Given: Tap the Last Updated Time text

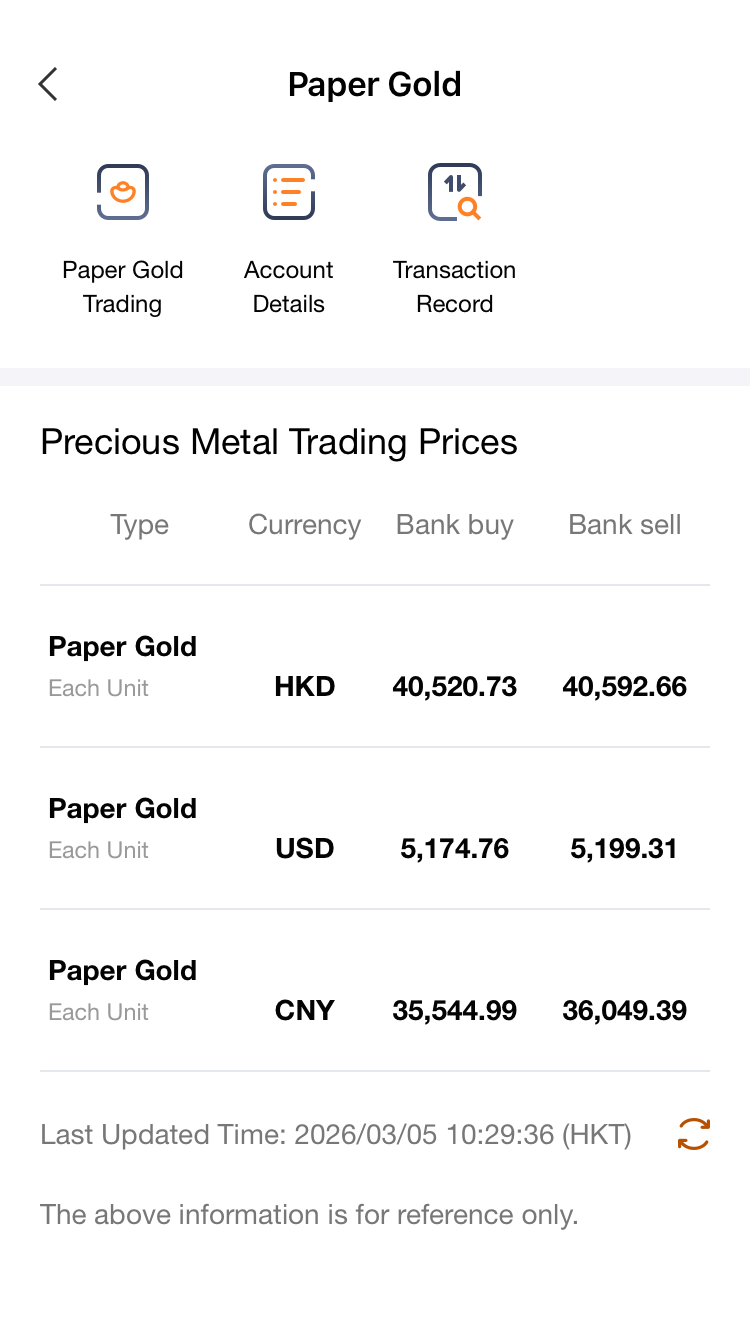Looking at the screenshot, I should pos(336,1135).
